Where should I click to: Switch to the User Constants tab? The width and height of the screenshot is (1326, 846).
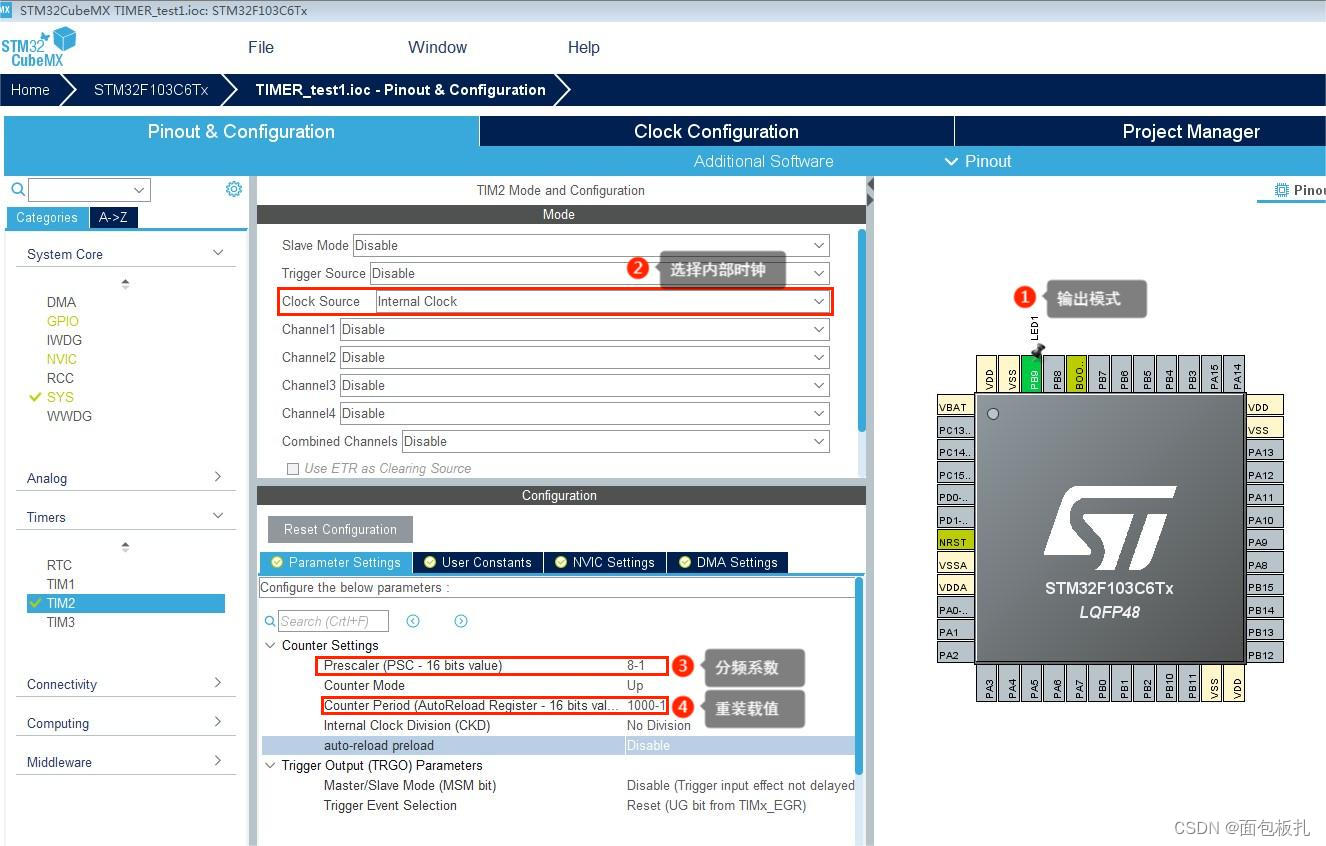click(x=478, y=562)
